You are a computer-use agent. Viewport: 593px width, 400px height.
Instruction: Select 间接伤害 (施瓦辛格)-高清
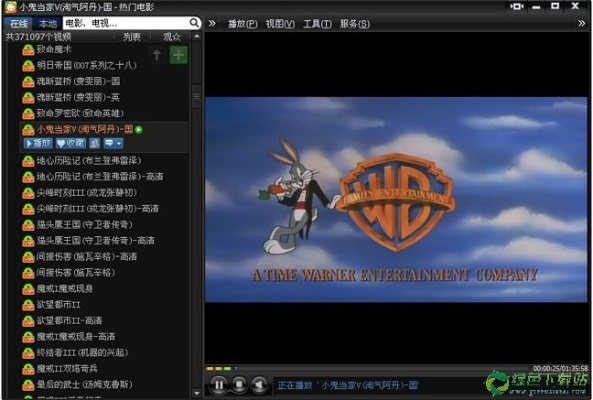pos(87,257)
